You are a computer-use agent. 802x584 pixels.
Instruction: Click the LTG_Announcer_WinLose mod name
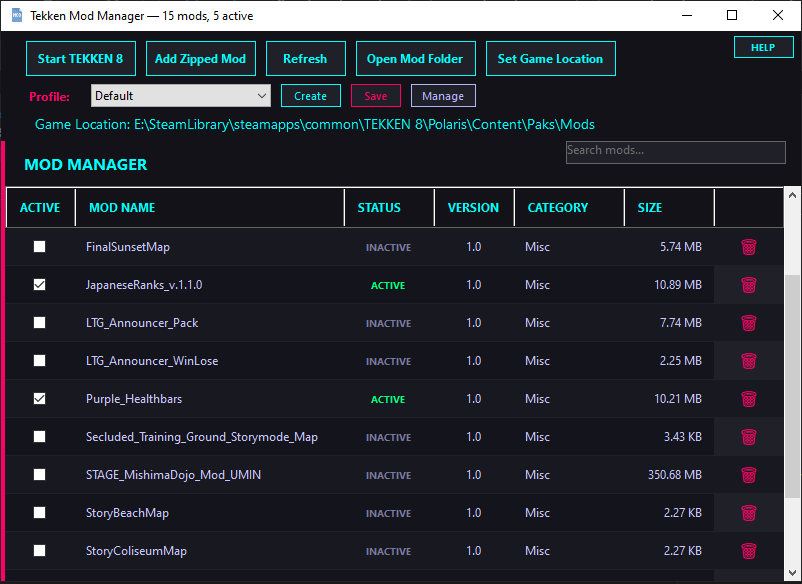point(152,361)
